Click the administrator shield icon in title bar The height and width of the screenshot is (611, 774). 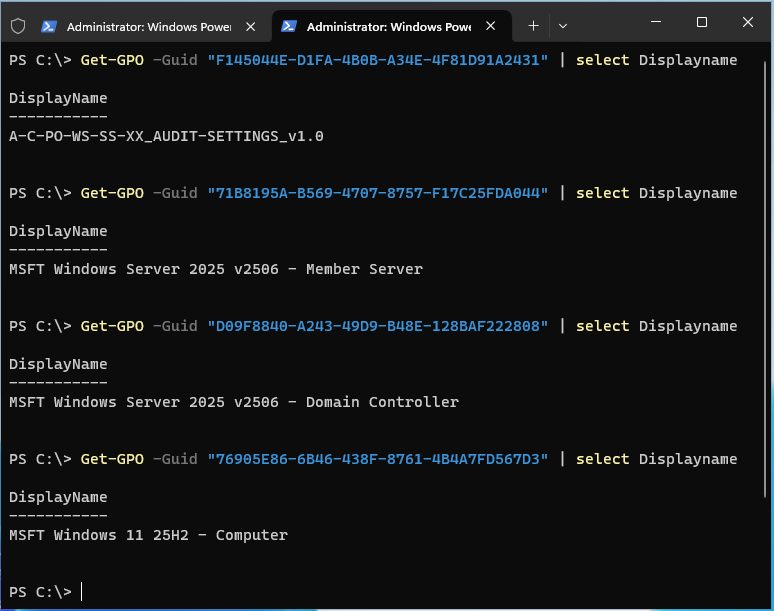18,26
